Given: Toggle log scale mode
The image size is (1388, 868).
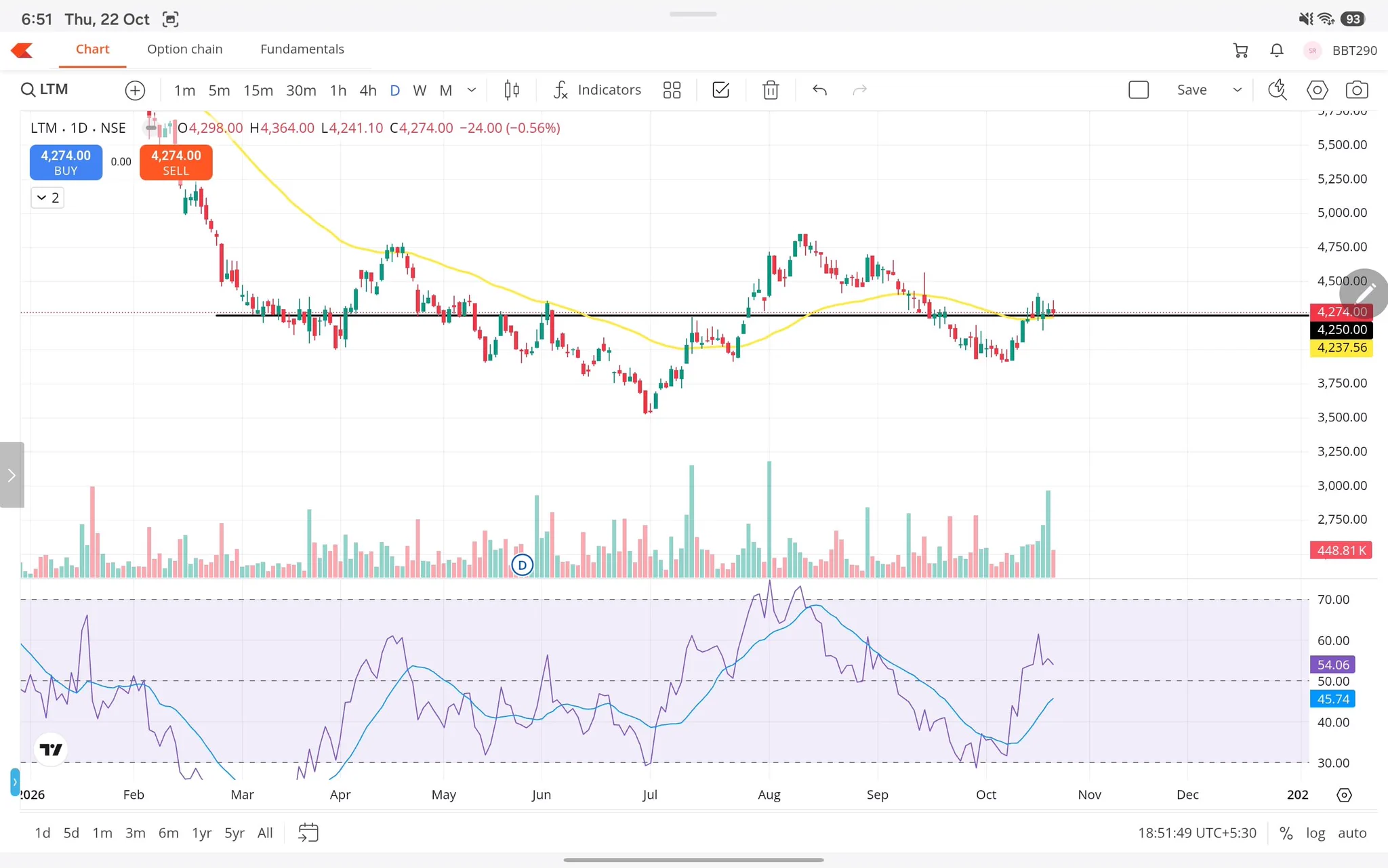Looking at the screenshot, I should (x=1315, y=833).
